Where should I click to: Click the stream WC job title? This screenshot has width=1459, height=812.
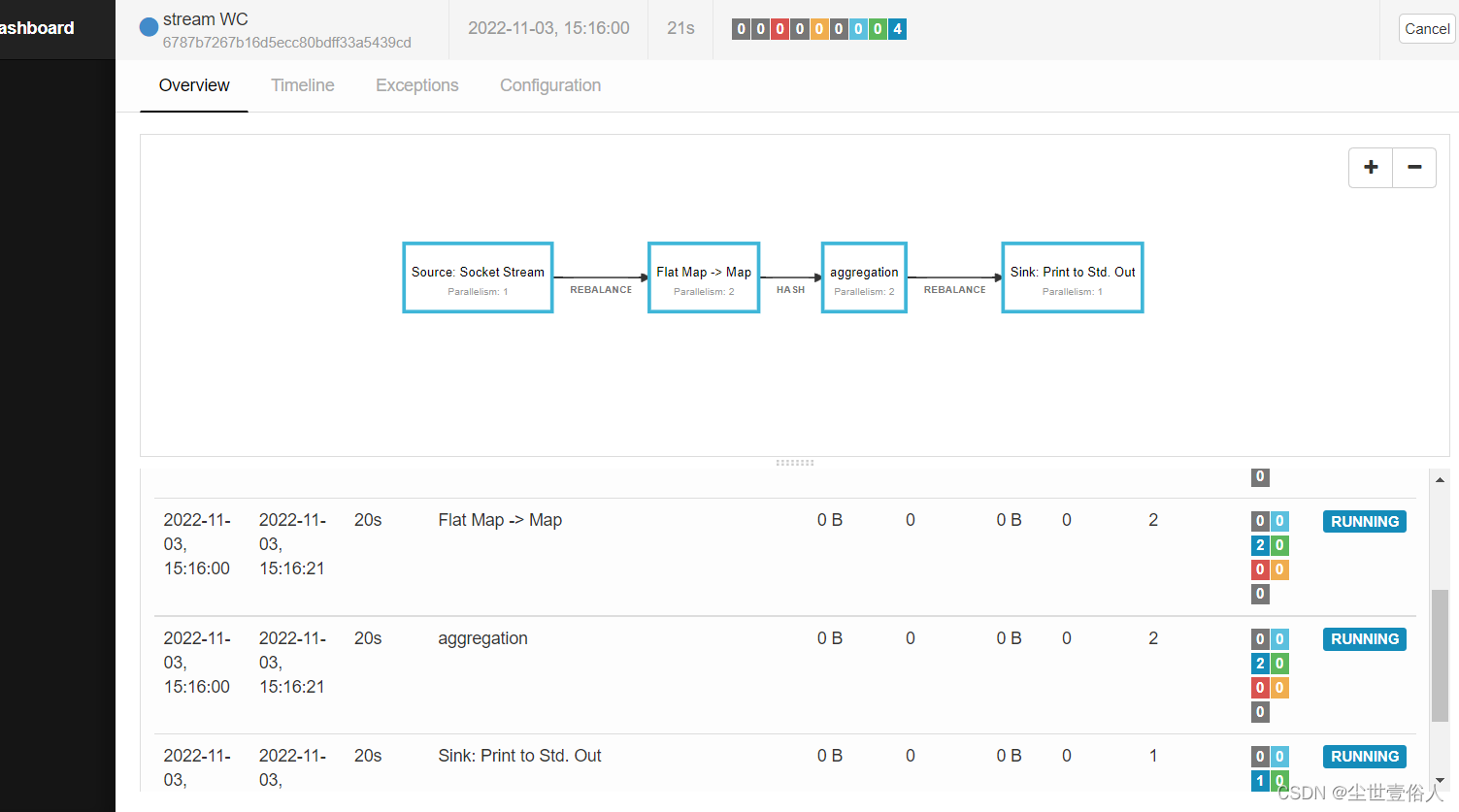(x=206, y=19)
